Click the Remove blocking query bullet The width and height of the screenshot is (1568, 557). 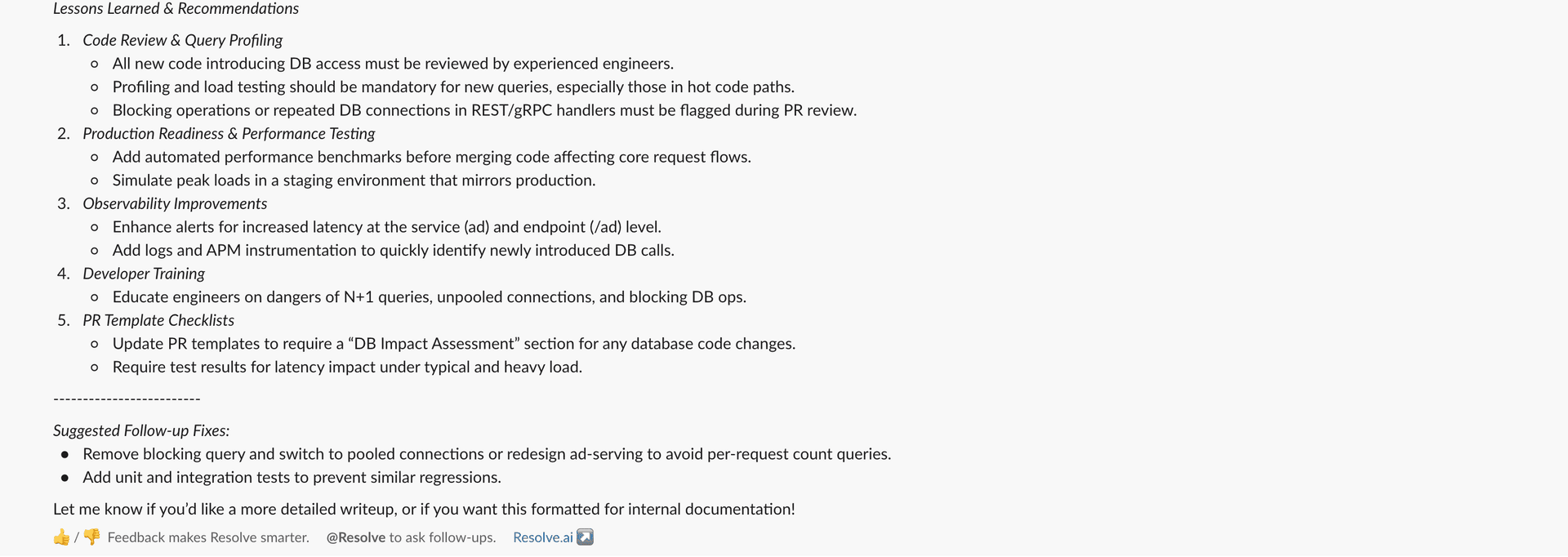pyautogui.click(x=487, y=454)
